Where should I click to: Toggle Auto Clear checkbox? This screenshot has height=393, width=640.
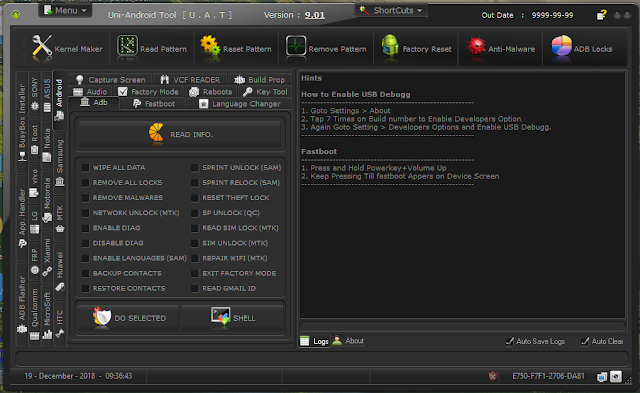pyautogui.click(x=585, y=341)
